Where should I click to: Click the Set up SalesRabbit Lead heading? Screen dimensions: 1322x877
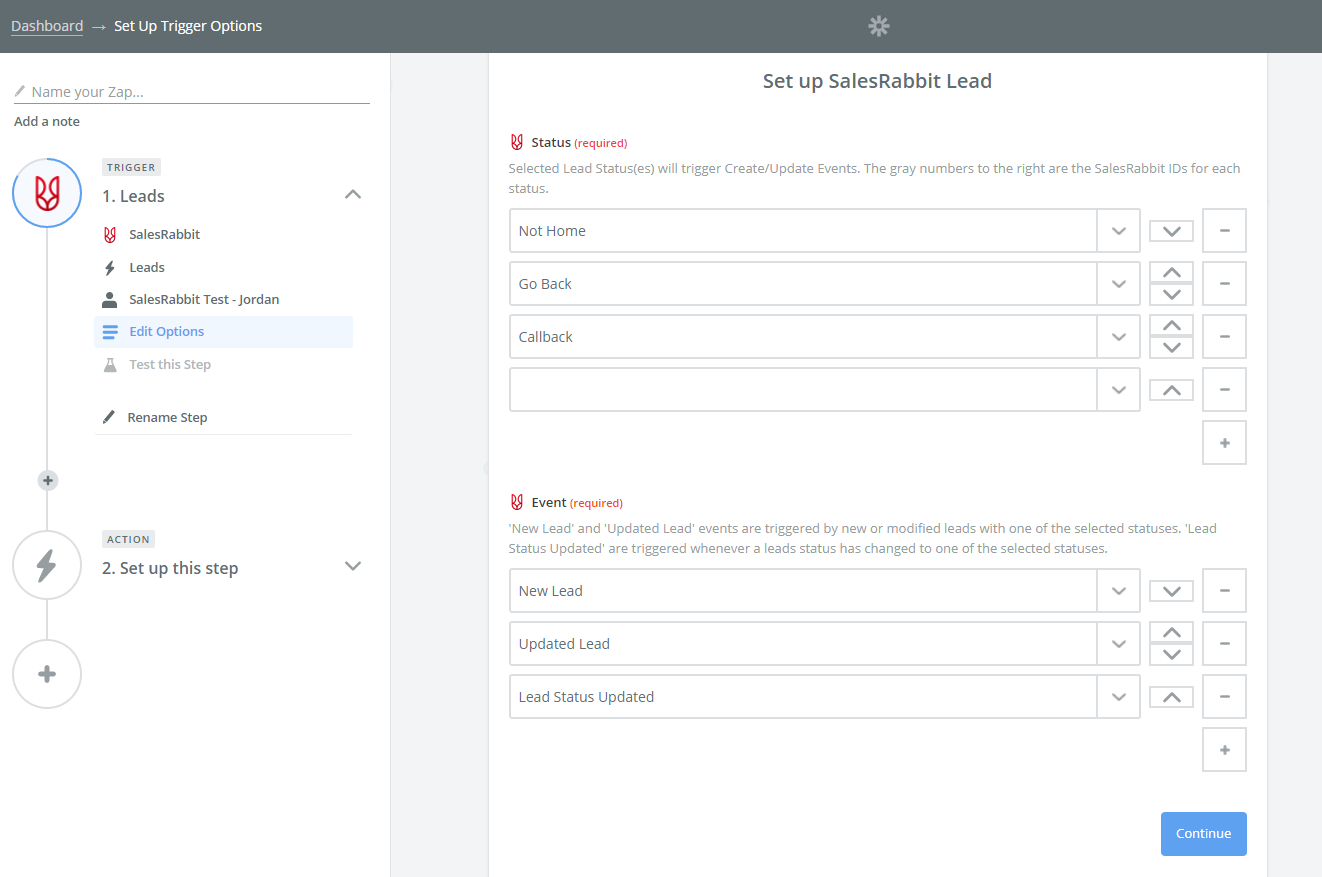coord(877,81)
